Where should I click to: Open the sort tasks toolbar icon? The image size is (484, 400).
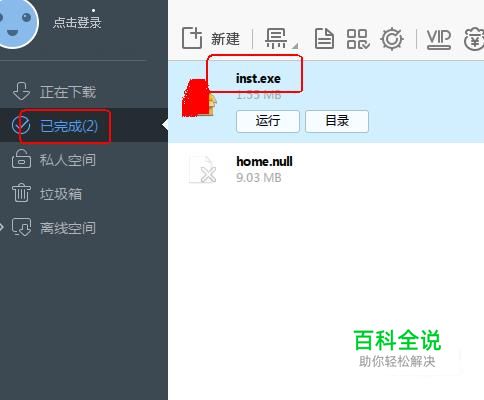(276, 38)
